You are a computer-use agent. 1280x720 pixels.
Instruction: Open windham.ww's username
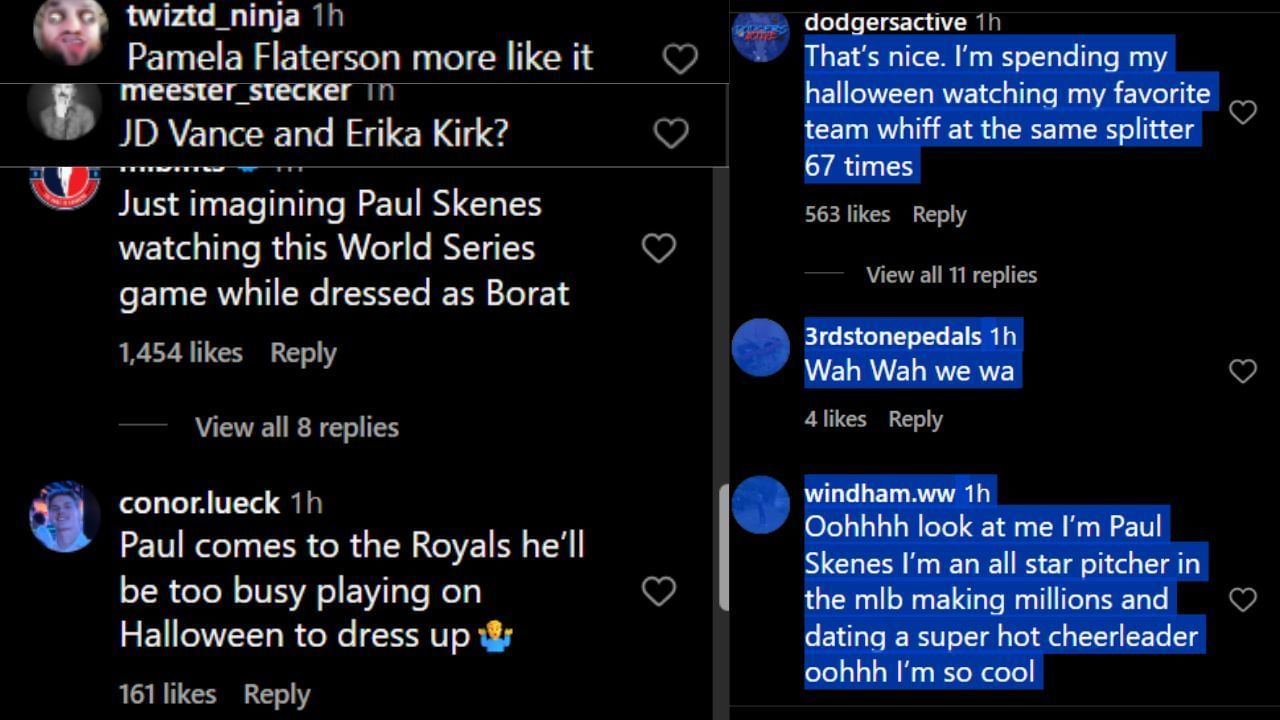coord(882,492)
